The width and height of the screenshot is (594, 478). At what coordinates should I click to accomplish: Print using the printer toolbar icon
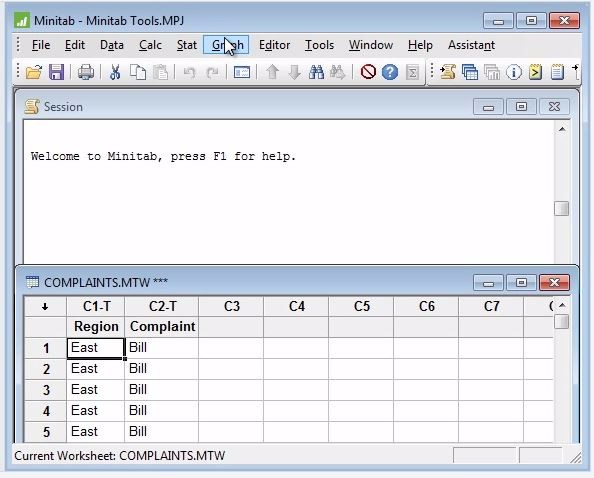[x=86, y=72]
